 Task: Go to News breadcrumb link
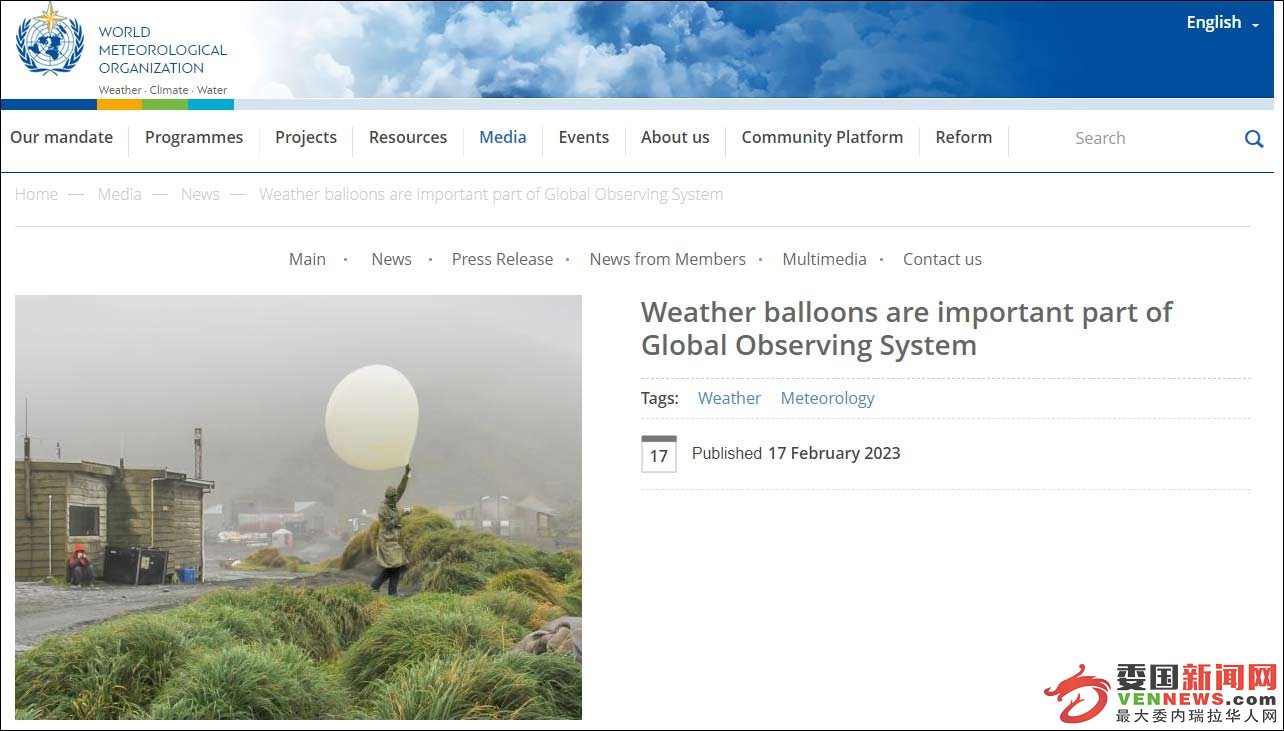pos(200,194)
